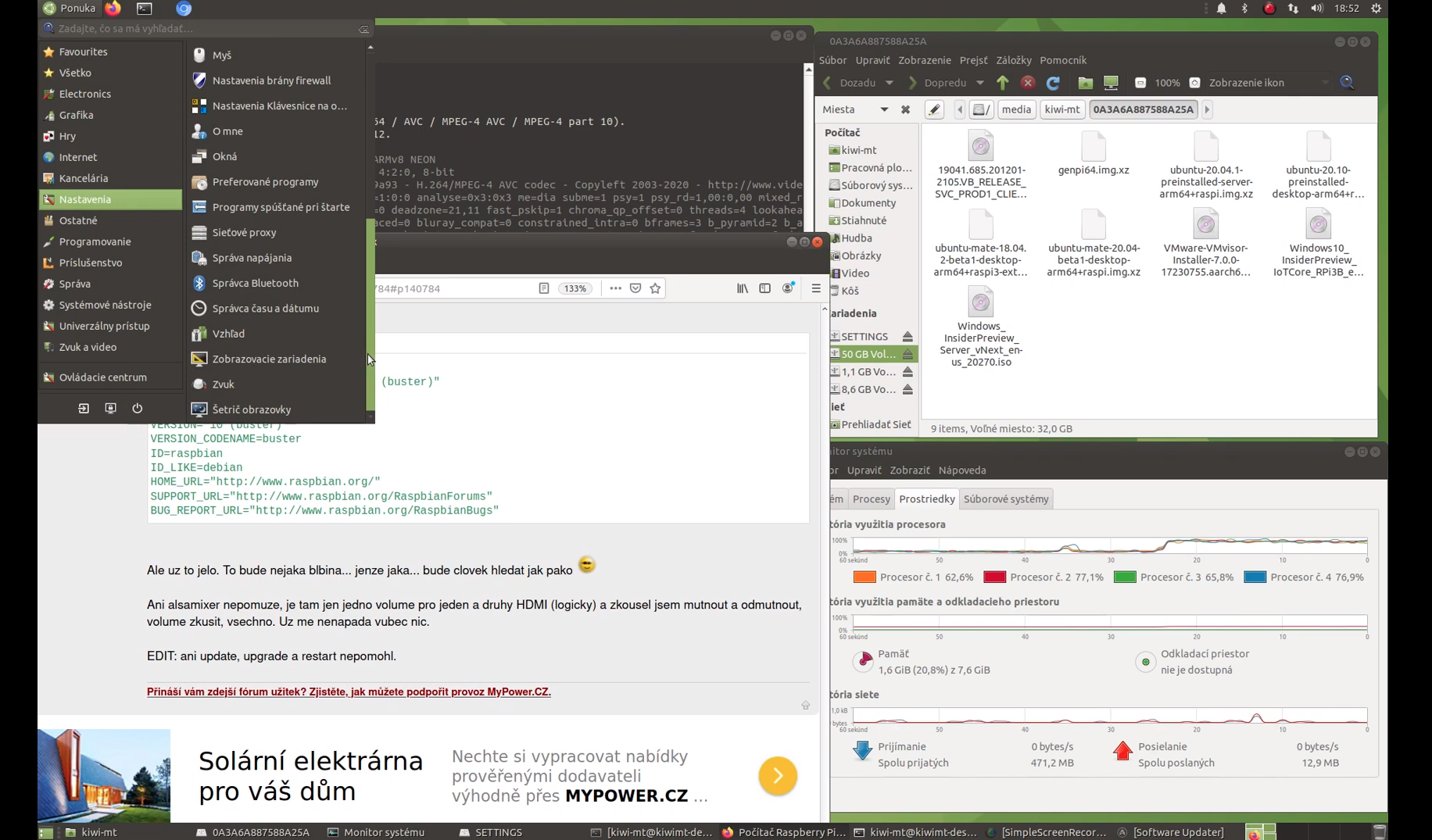Viewport: 1432px width, 840px height.
Task: Open Kôš in the file manager sidebar
Action: 850,291
